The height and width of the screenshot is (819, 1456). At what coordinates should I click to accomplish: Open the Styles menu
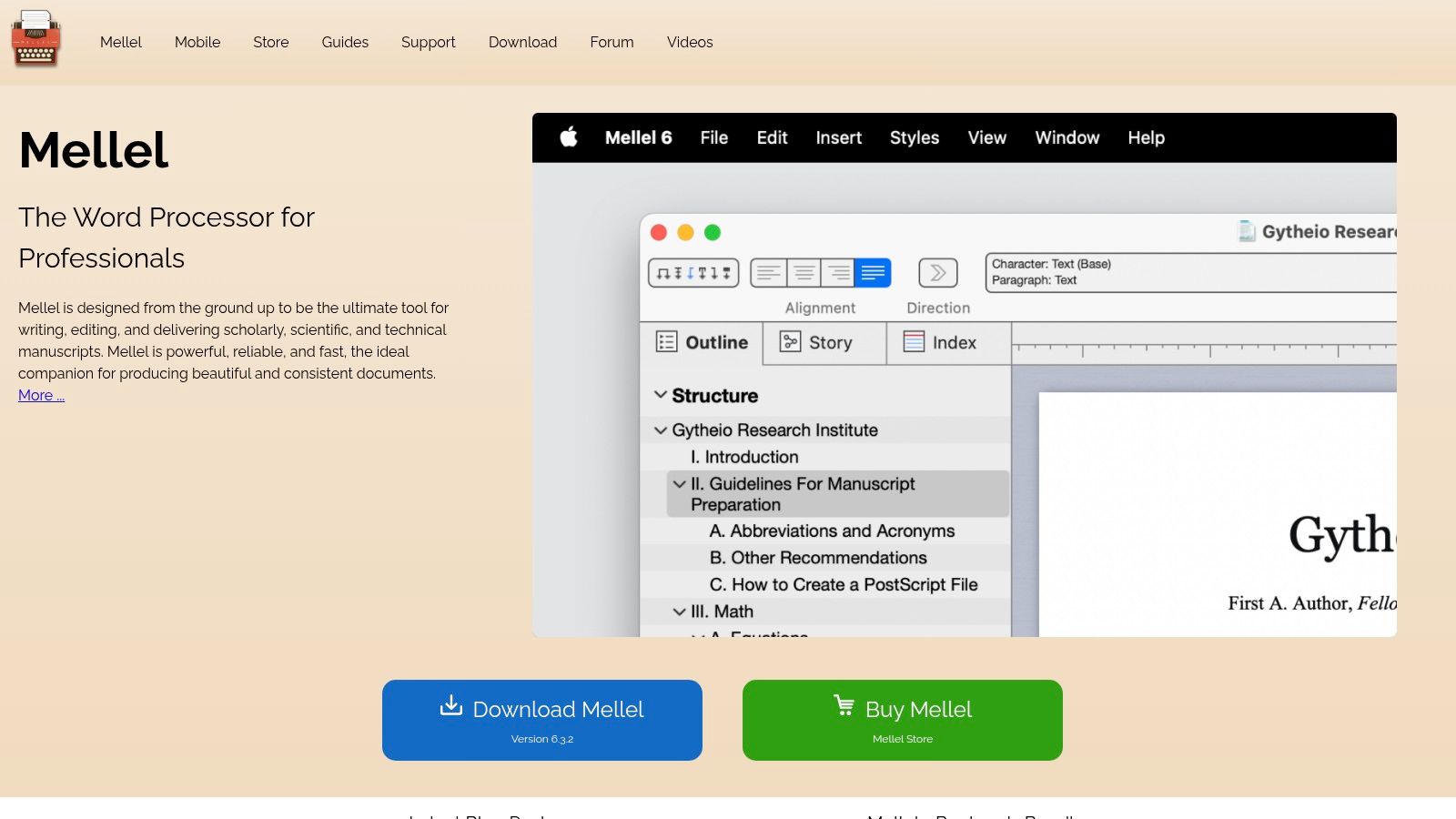coord(914,137)
